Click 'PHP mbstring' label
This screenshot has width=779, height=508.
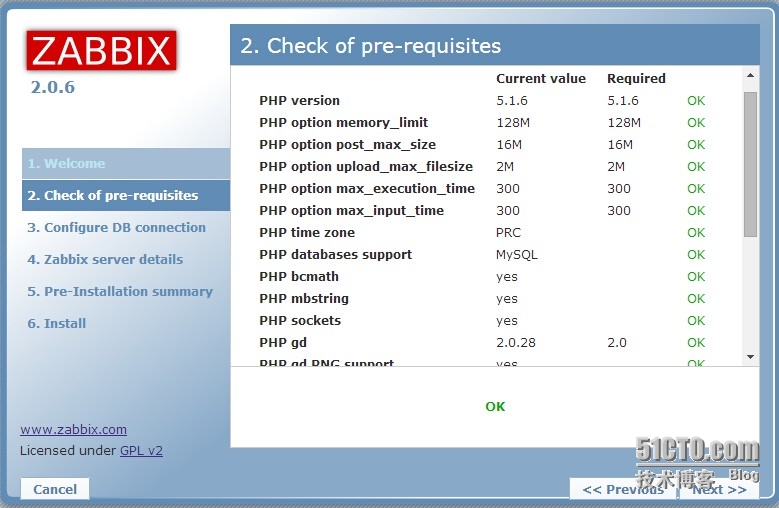[x=304, y=298]
